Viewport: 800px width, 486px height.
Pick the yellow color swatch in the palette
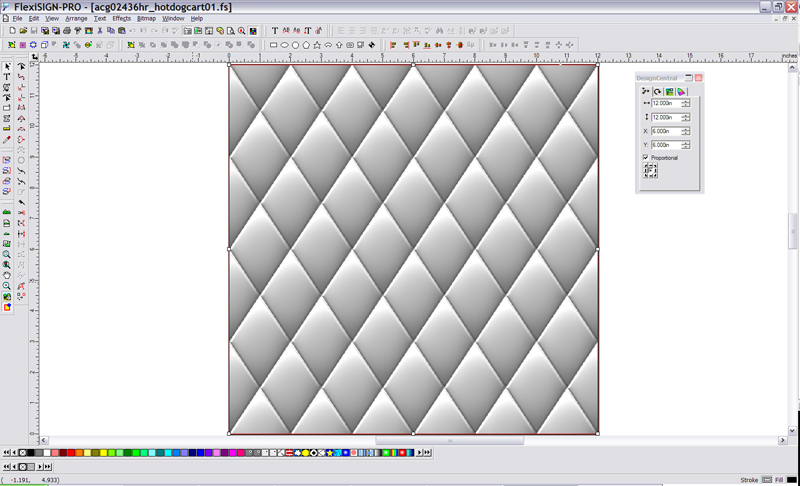pos(104,453)
